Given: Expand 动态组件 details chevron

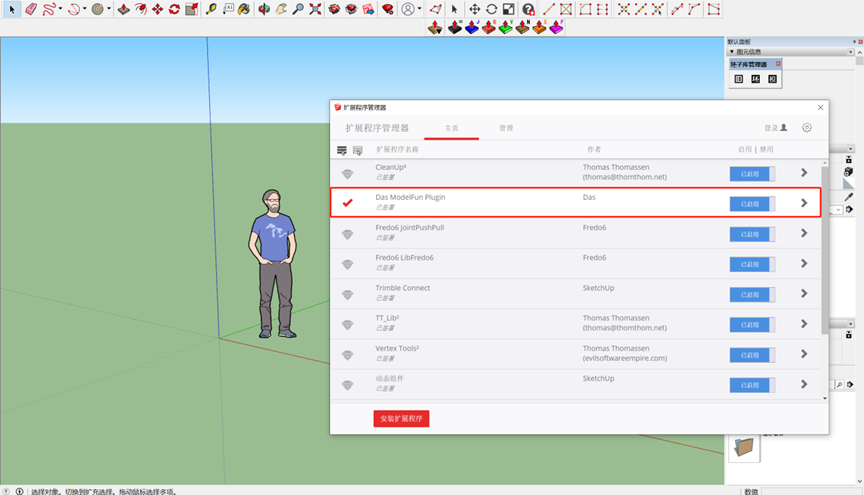Looking at the screenshot, I should pos(804,384).
